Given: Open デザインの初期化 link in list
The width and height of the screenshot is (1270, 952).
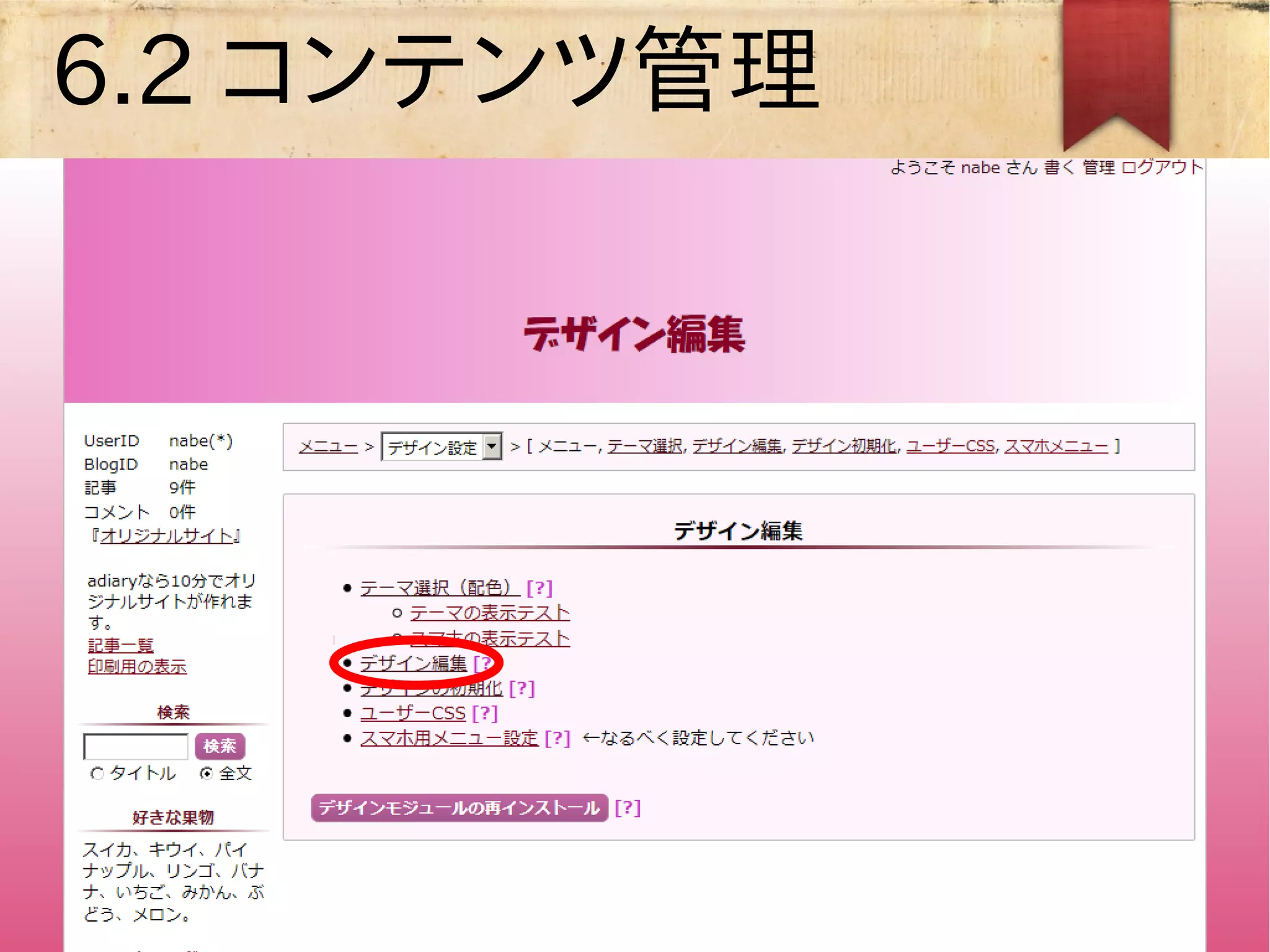Looking at the screenshot, I should pos(432,688).
